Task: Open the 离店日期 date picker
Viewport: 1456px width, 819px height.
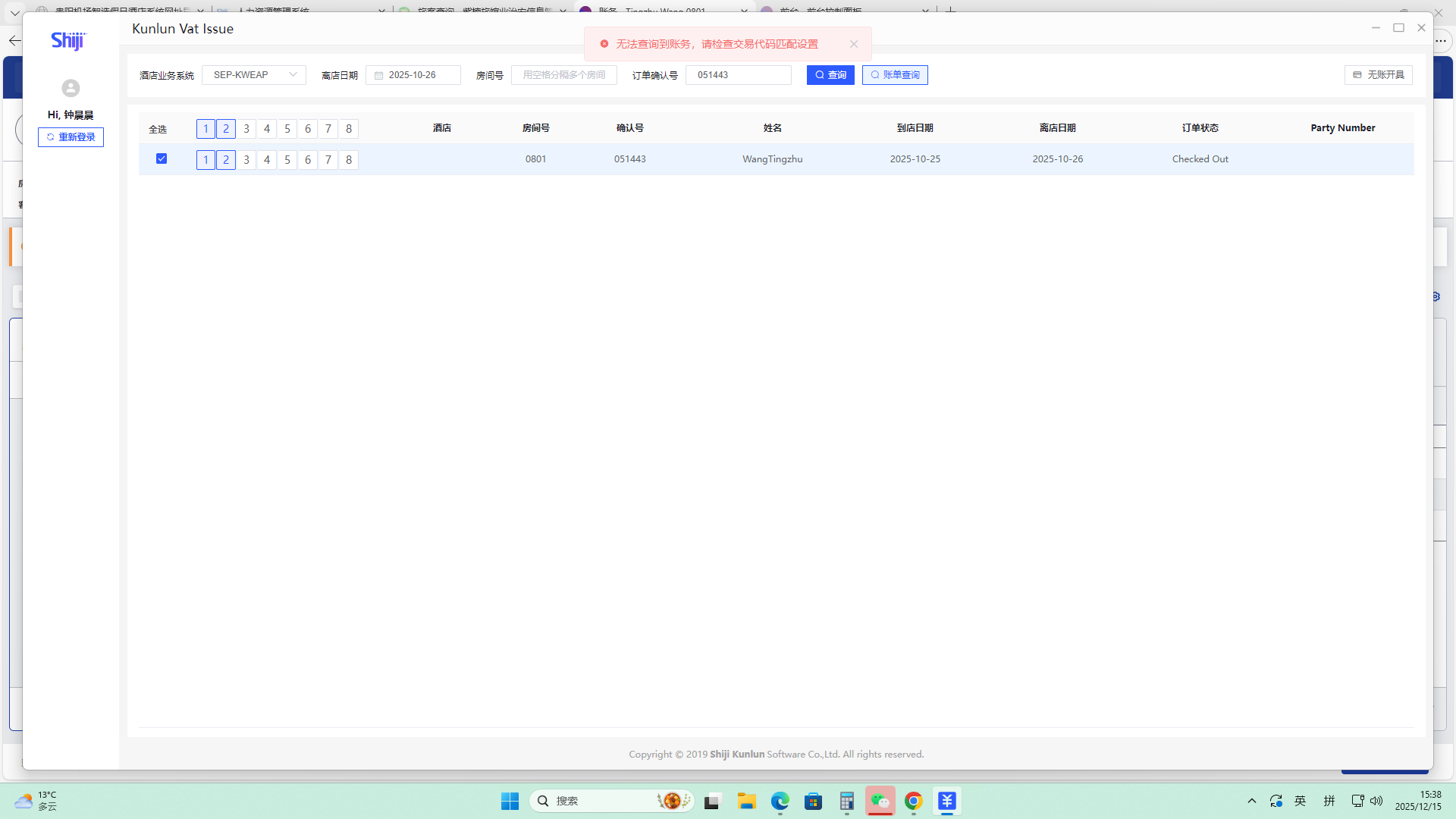Action: tap(413, 75)
